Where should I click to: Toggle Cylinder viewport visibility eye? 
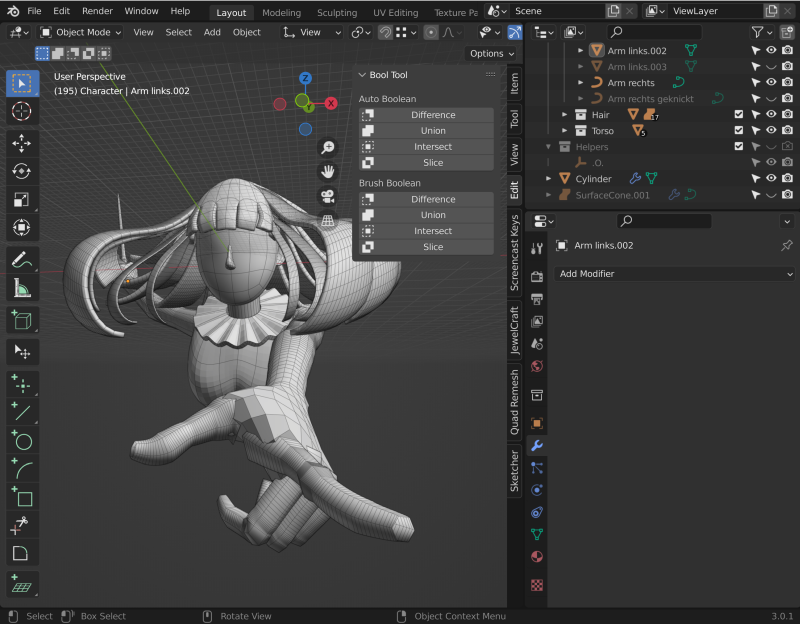pyautogui.click(x=771, y=179)
